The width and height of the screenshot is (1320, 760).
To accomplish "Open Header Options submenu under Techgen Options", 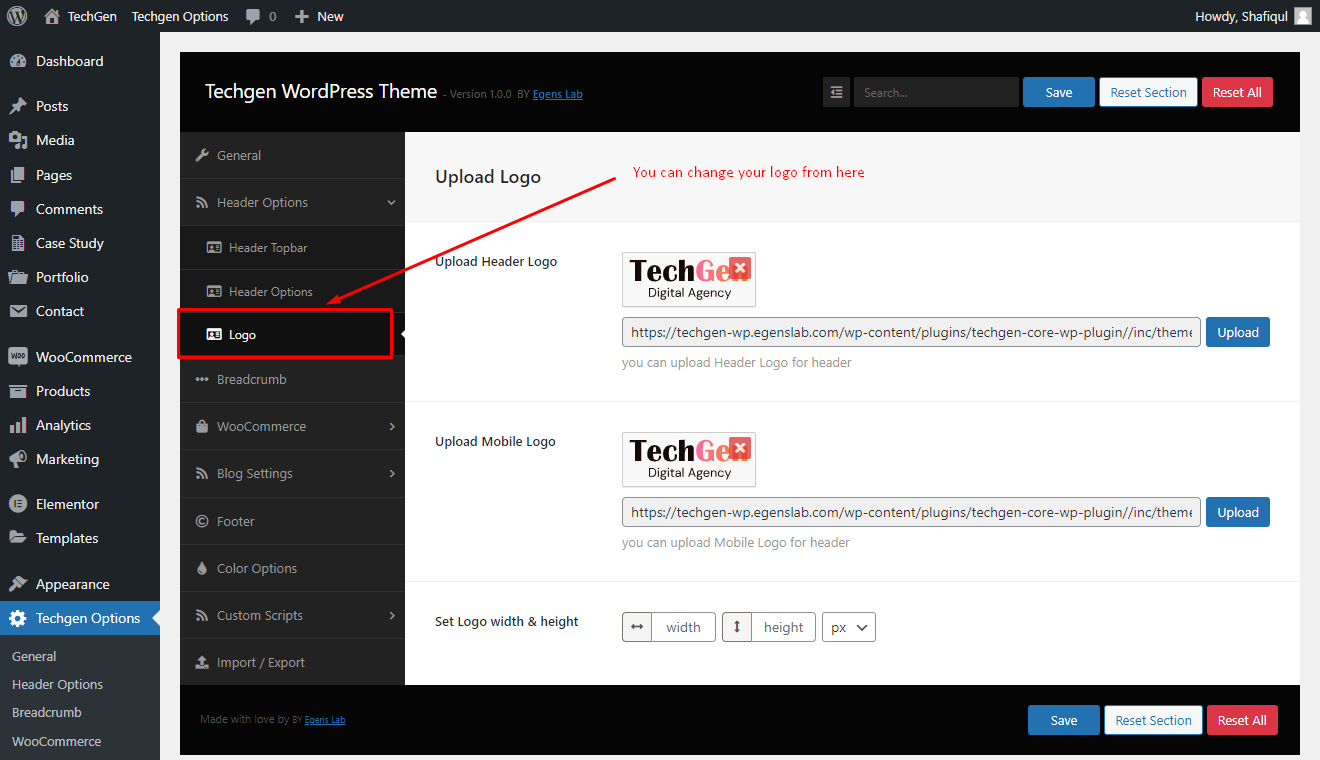I will (57, 684).
